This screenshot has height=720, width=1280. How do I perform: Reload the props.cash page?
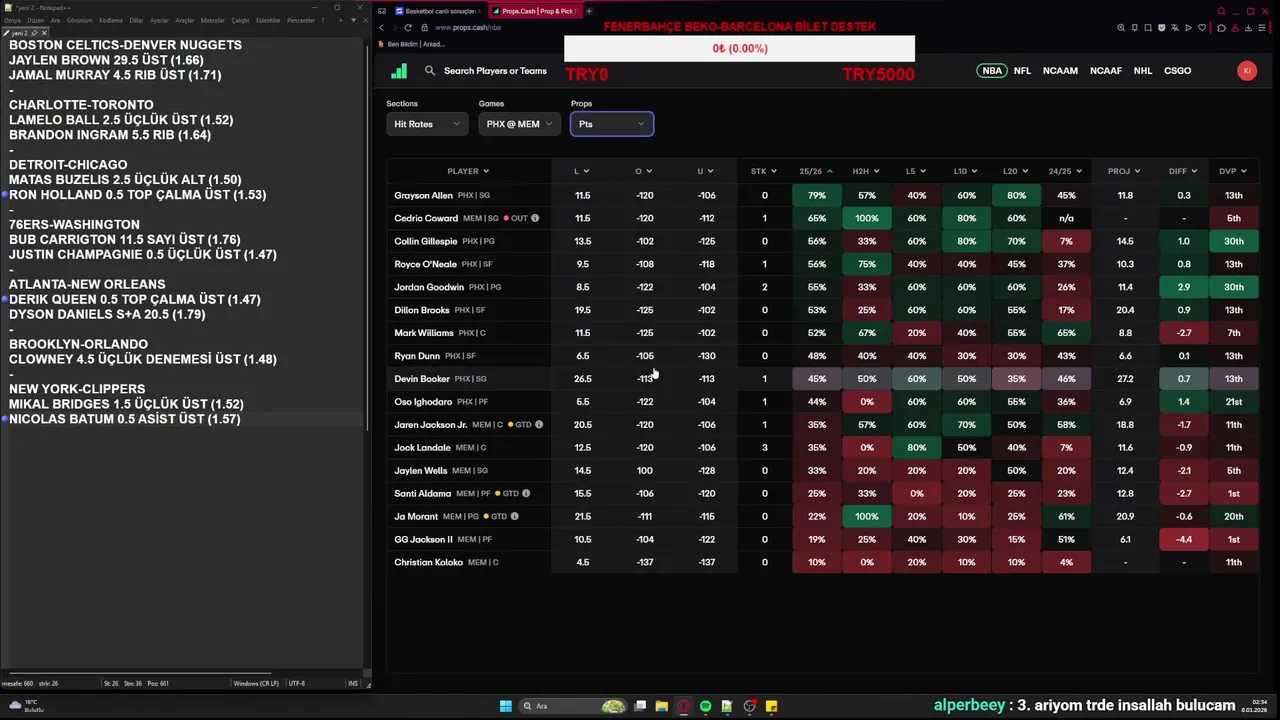point(408,27)
